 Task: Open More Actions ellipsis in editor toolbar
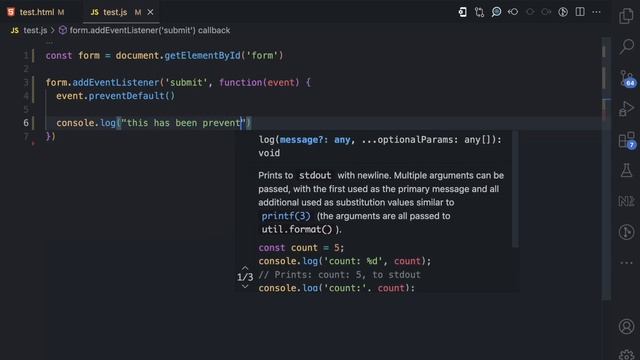(596, 12)
